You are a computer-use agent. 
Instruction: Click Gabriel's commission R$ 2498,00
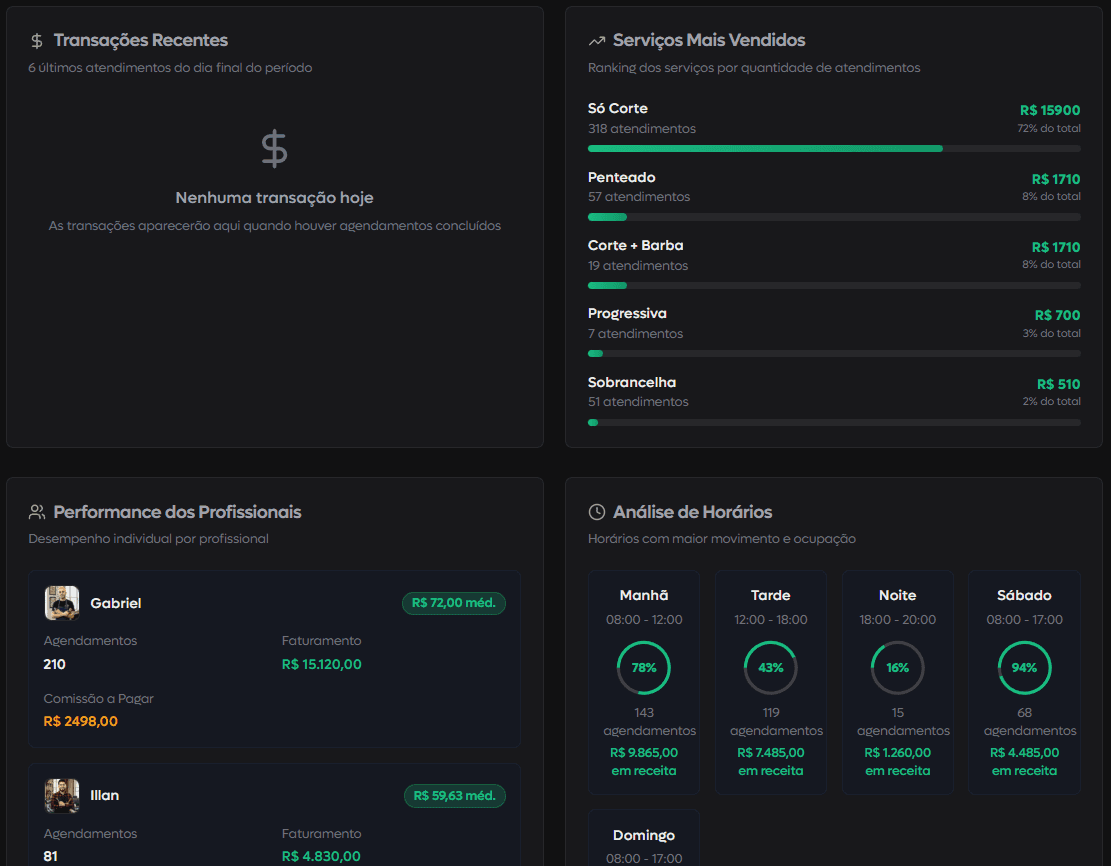pyautogui.click(x=81, y=721)
